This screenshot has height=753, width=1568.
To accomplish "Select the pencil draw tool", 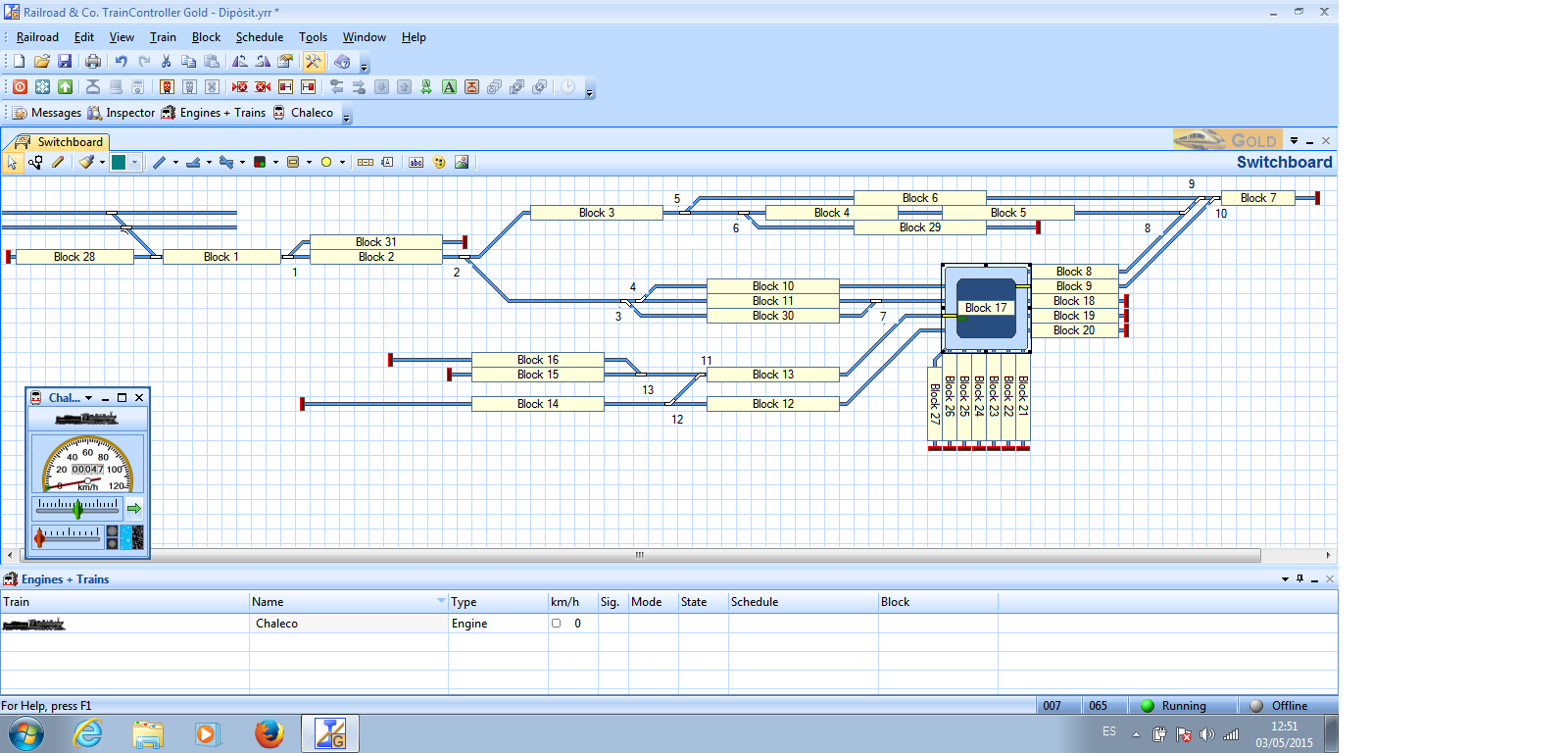I will pyautogui.click(x=58, y=163).
